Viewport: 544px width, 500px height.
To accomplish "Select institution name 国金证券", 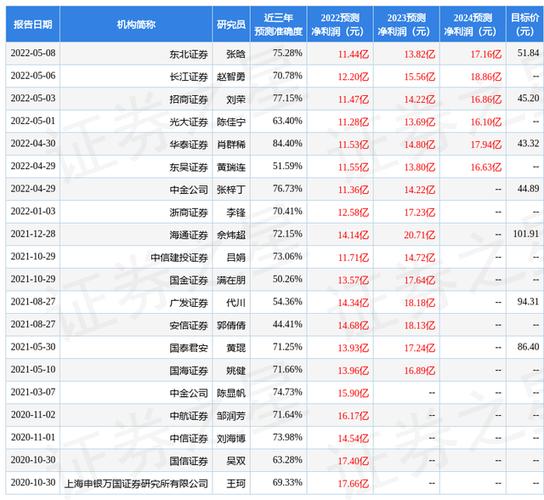I will tap(188, 280).
